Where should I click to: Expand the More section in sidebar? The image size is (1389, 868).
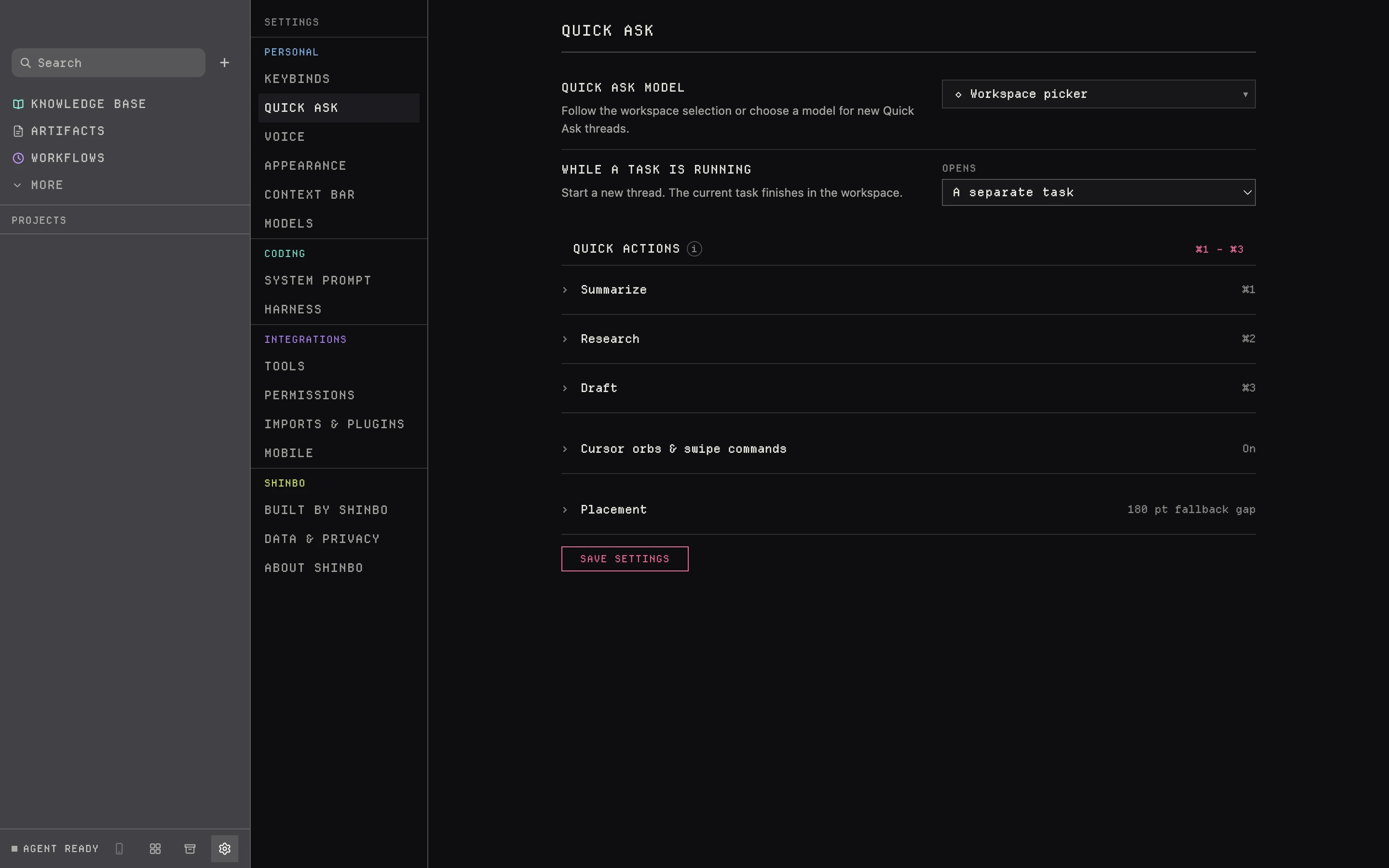tap(38, 185)
